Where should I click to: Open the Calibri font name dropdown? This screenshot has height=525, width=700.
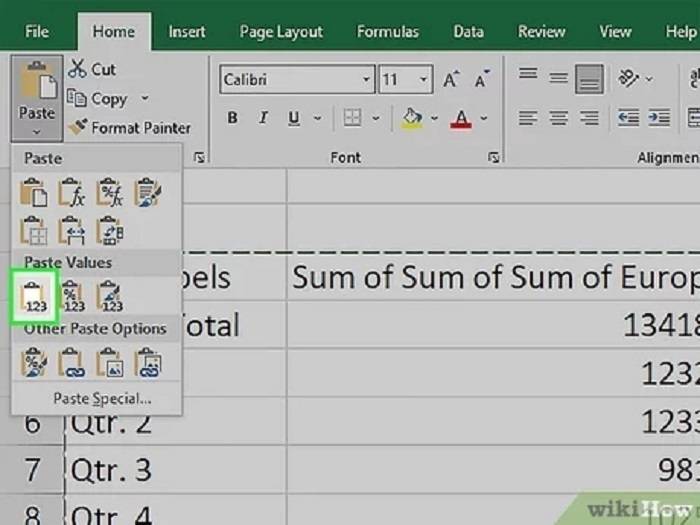point(366,79)
